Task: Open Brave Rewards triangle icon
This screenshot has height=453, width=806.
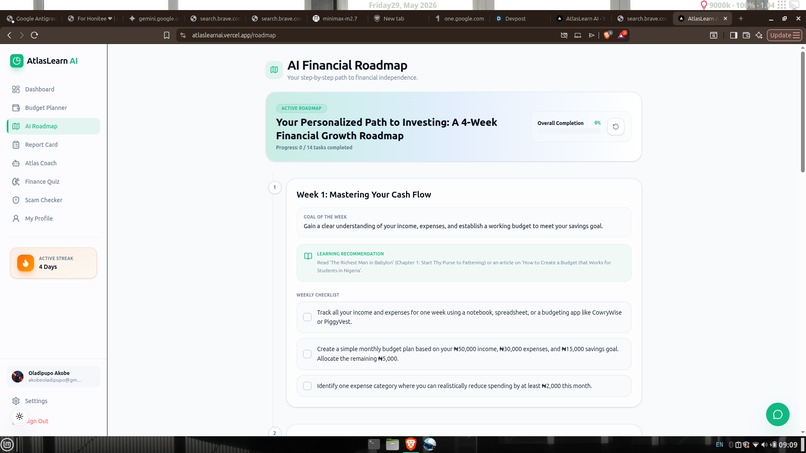Action: tap(622, 35)
